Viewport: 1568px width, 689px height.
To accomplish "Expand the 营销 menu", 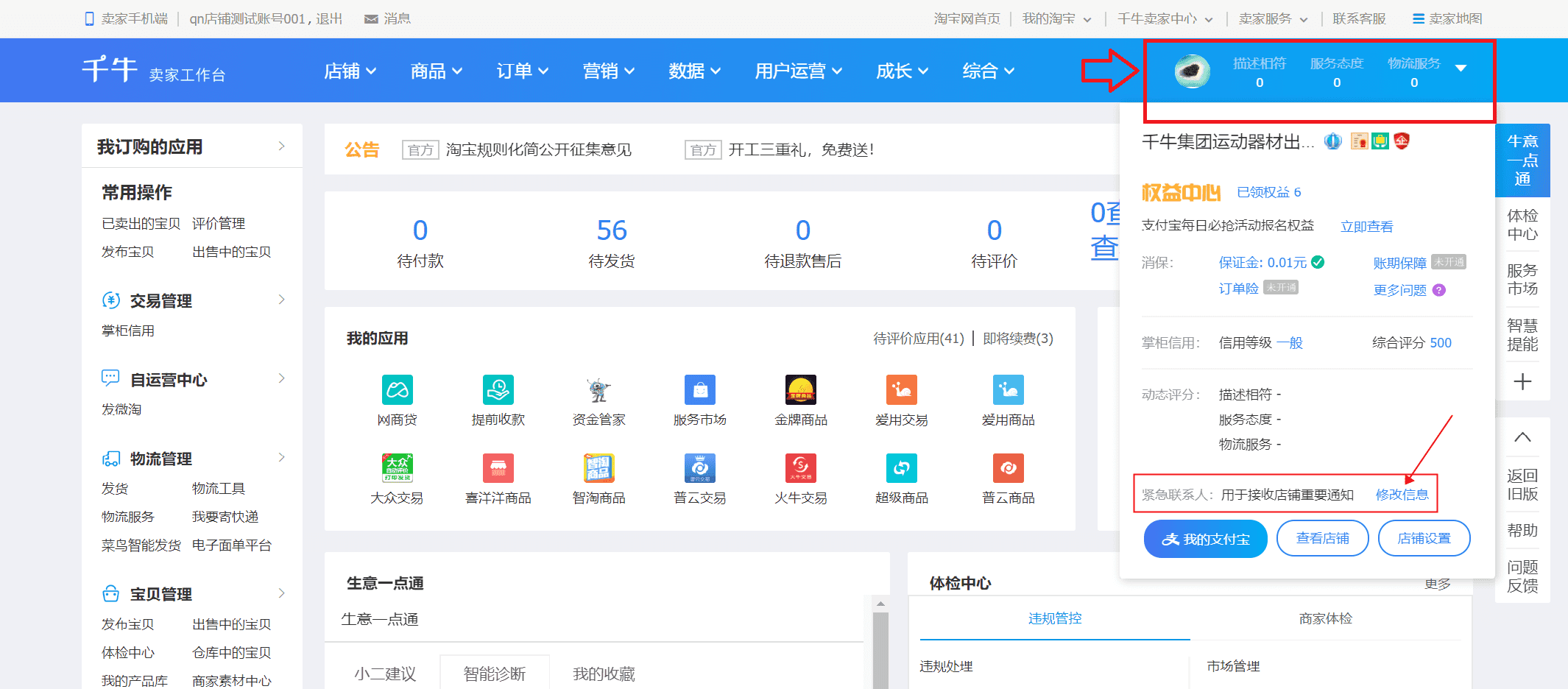I will (609, 71).
